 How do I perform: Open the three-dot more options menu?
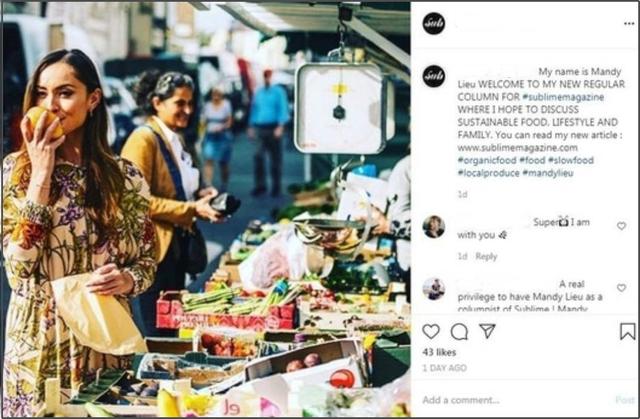629,24
